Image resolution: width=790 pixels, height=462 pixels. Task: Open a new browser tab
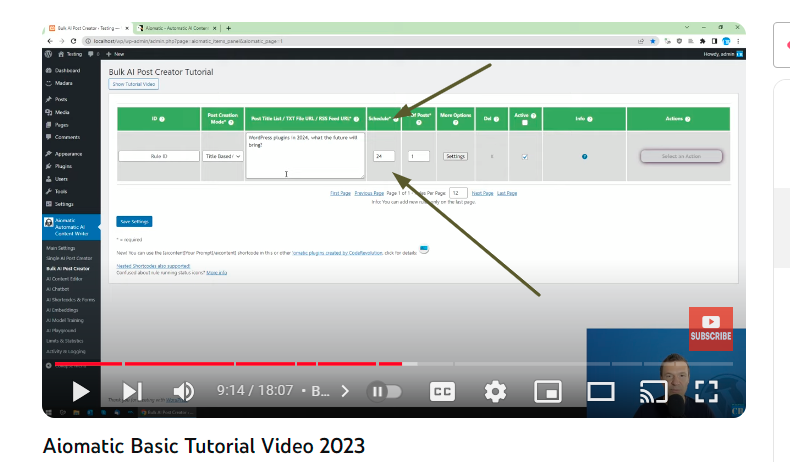(x=228, y=28)
